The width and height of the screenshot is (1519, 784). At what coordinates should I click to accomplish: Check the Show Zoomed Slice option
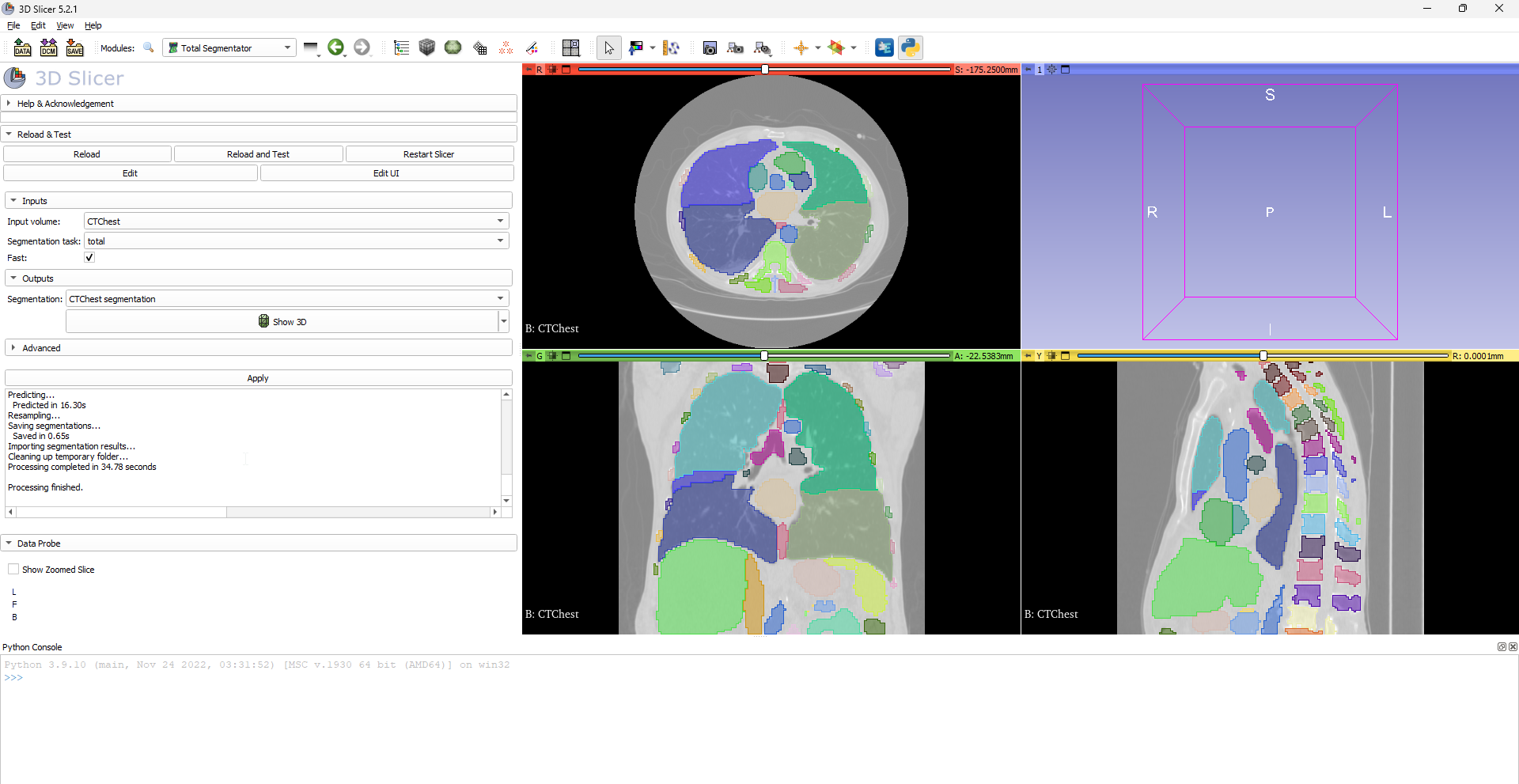(x=13, y=569)
